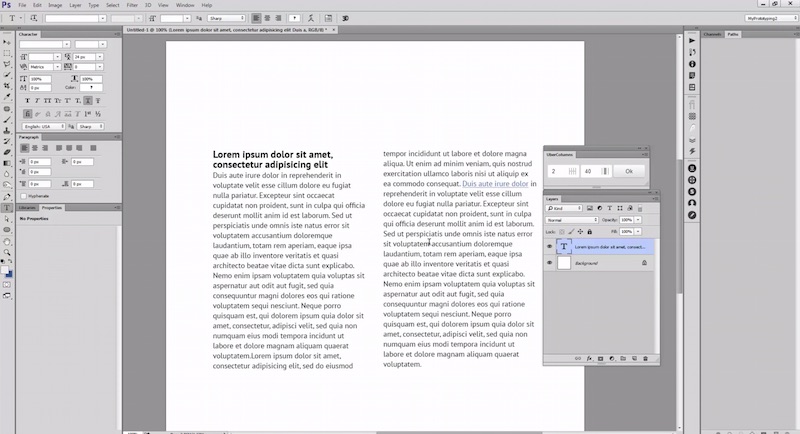
Task: Toggle Underline in Character panel
Action: pos(88,101)
